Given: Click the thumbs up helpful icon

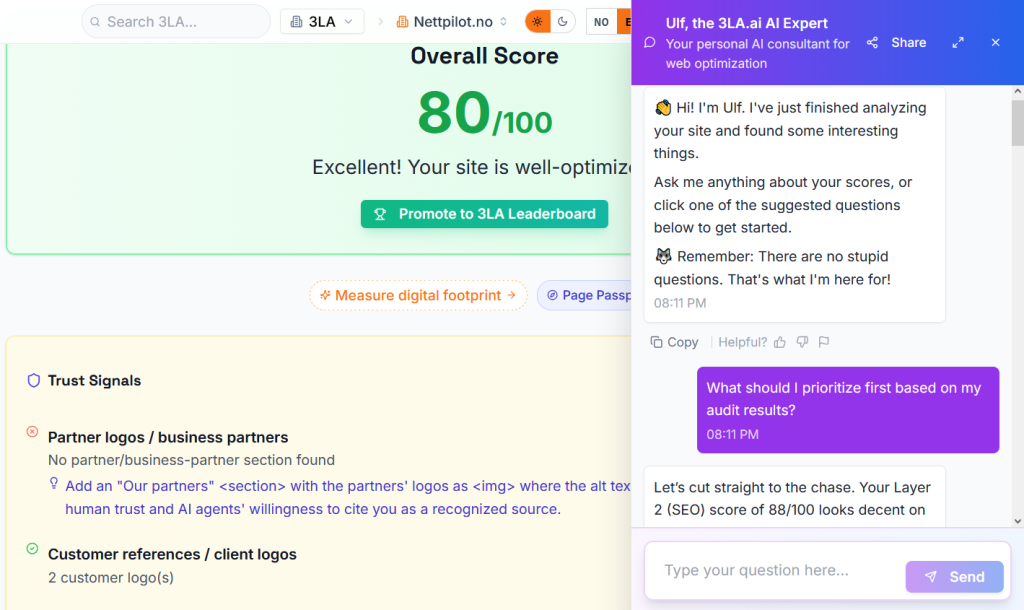Looking at the screenshot, I should pyautogui.click(x=780, y=342).
